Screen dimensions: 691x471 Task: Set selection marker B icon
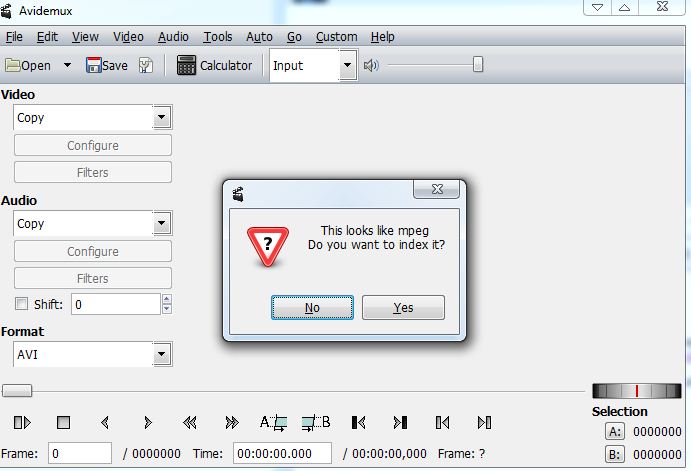point(315,423)
